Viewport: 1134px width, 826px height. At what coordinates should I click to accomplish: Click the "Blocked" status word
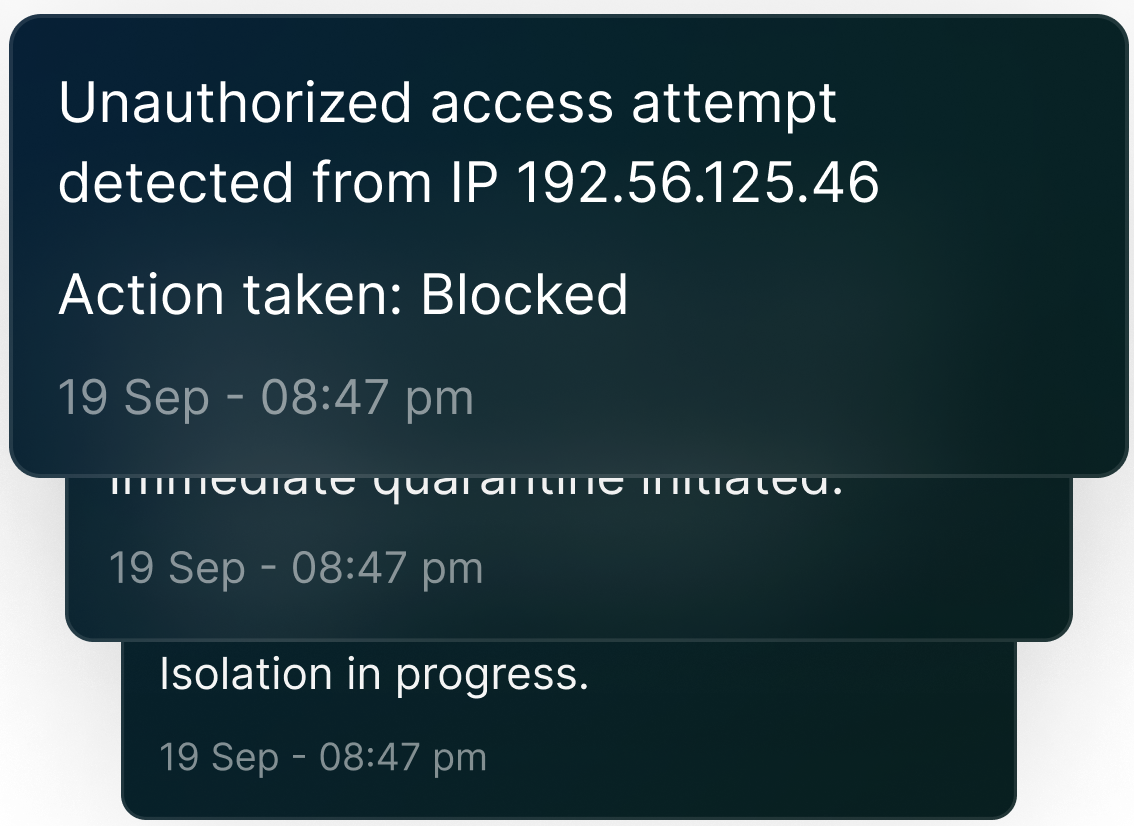pyautogui.click(x=524, y=295)
